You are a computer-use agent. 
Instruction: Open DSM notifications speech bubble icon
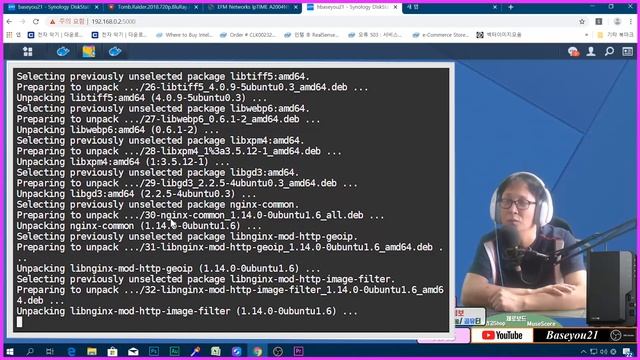pos(573,51)
